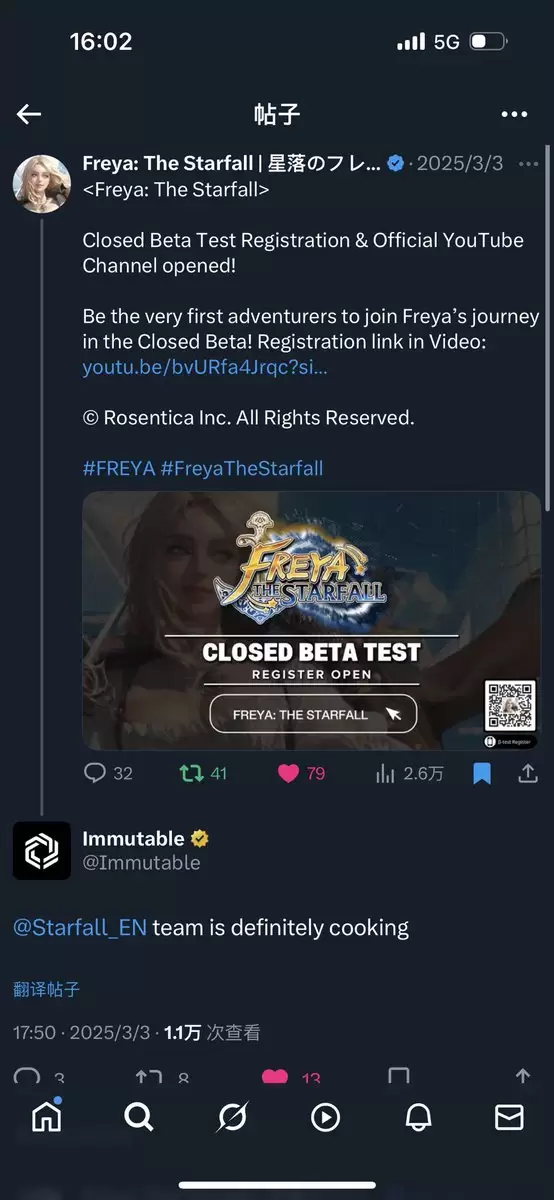Toggle like on post with 79 likes
554x1200 pixels.
(x=301, y=773)
